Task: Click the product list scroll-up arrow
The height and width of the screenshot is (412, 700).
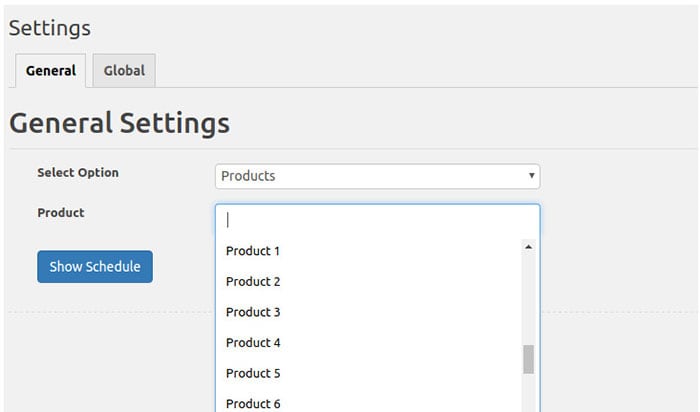Action: 528,247
